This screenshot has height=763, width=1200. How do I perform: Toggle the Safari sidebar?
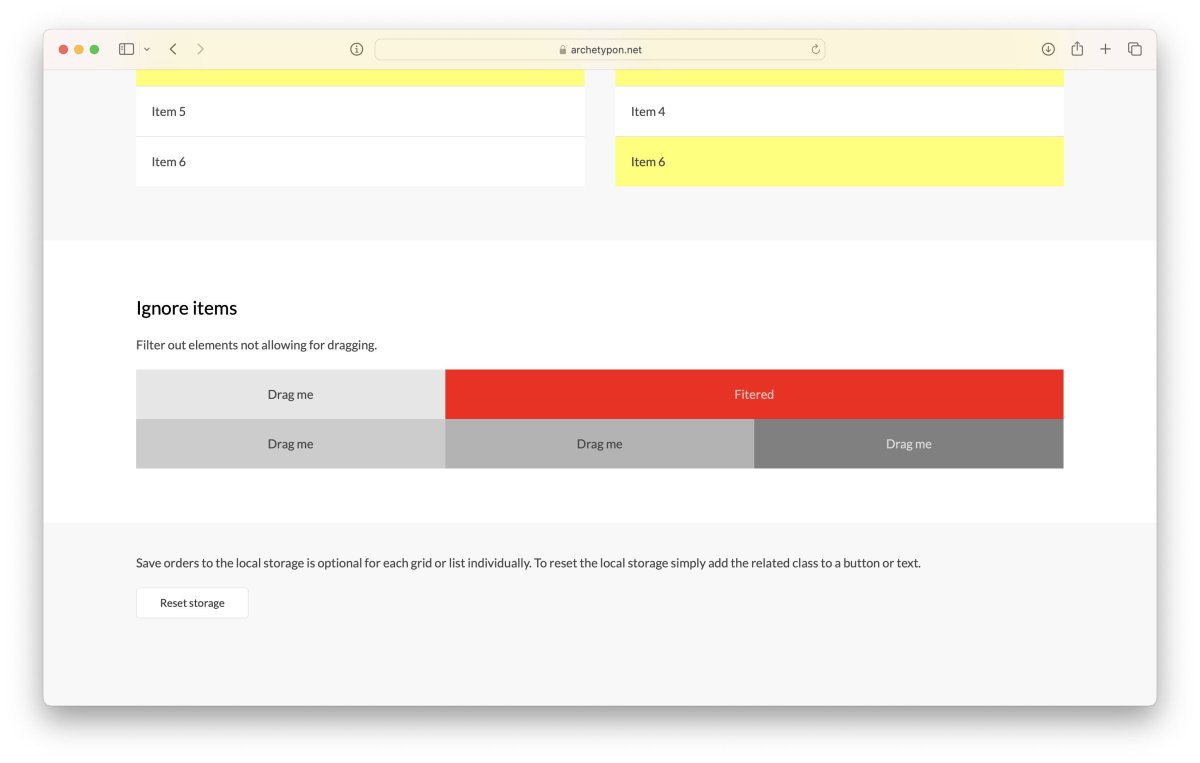(125, 48)
